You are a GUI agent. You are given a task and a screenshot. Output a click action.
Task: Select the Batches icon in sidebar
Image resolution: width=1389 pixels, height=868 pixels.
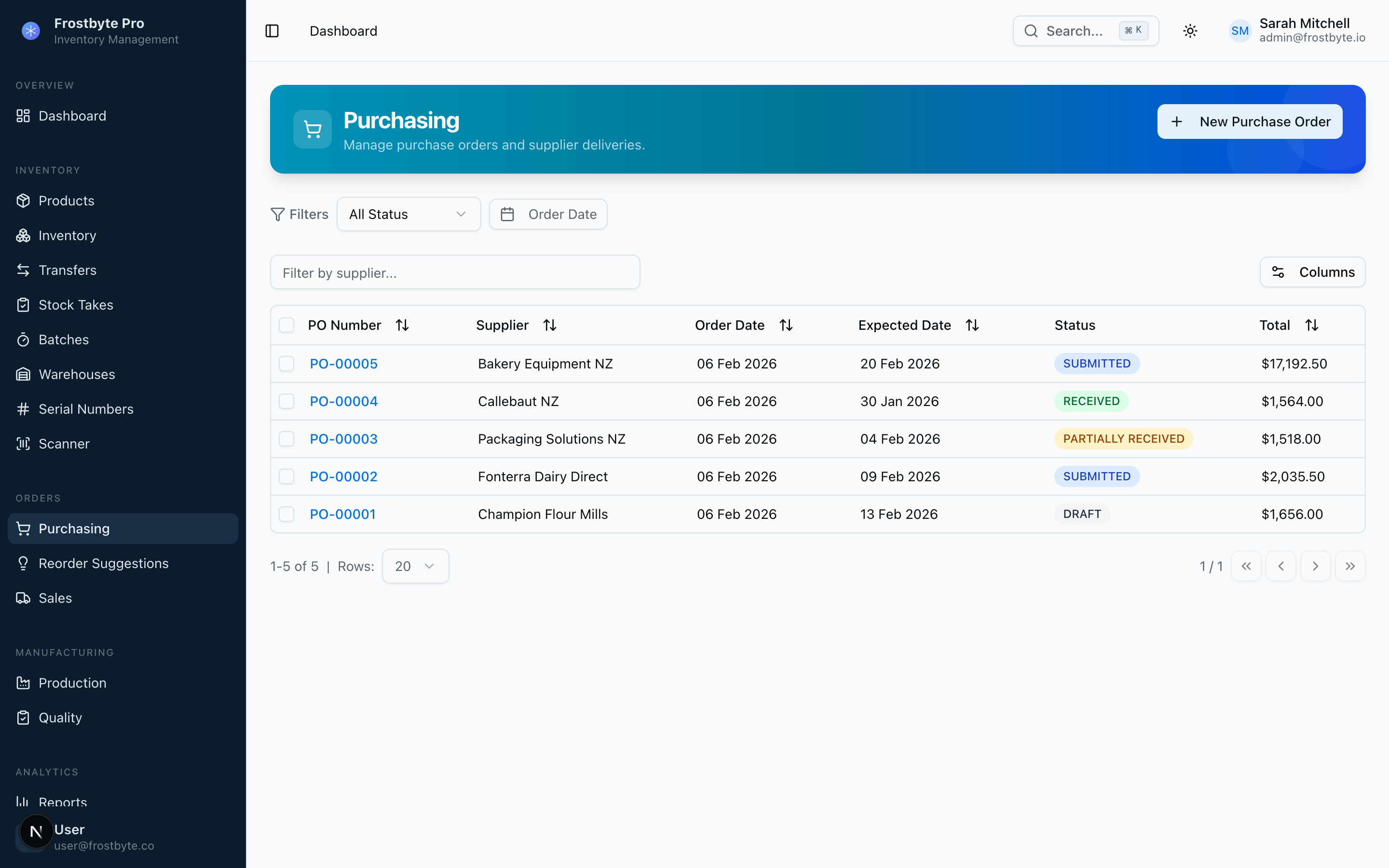point(23,339)
